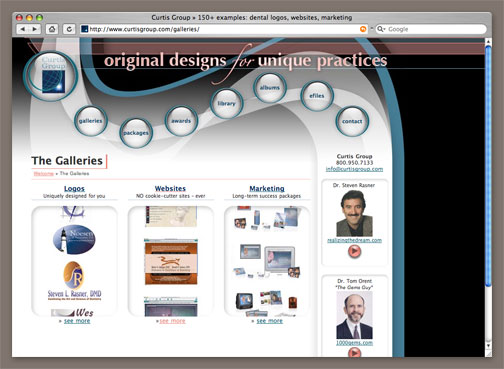Click the phone number 800.950.7133
Image resolution: width=504 pixels, height=369 pixels.
[354, 163]
